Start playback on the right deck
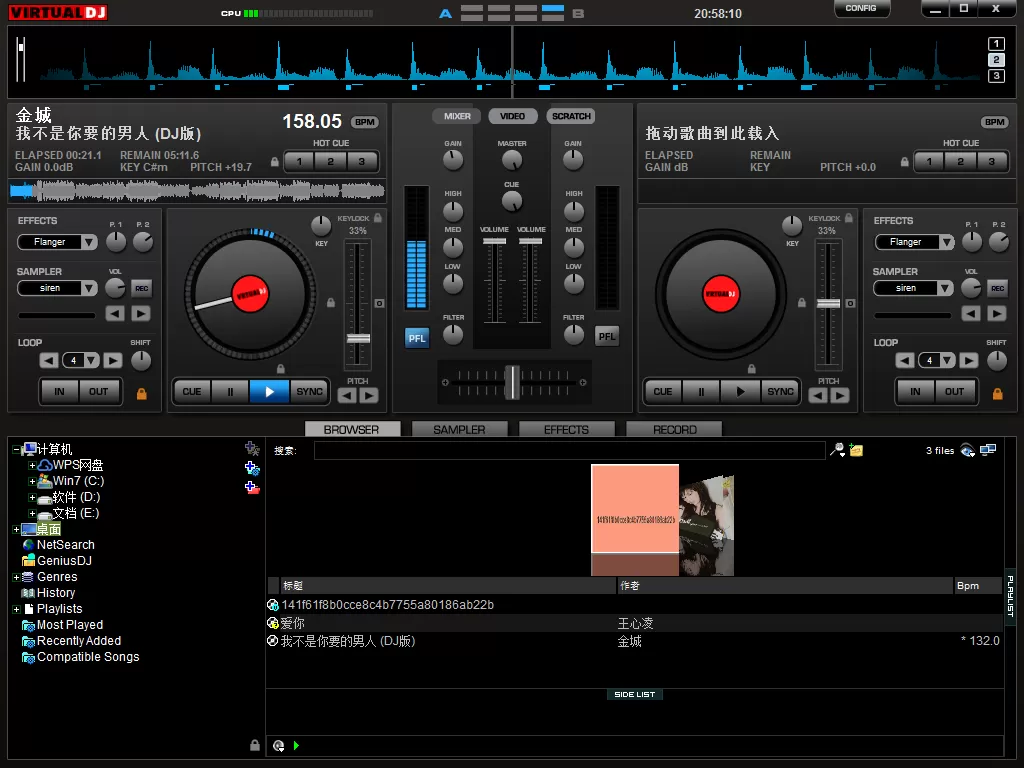Viewport: 1024px width, 768px height. [740, 392]
